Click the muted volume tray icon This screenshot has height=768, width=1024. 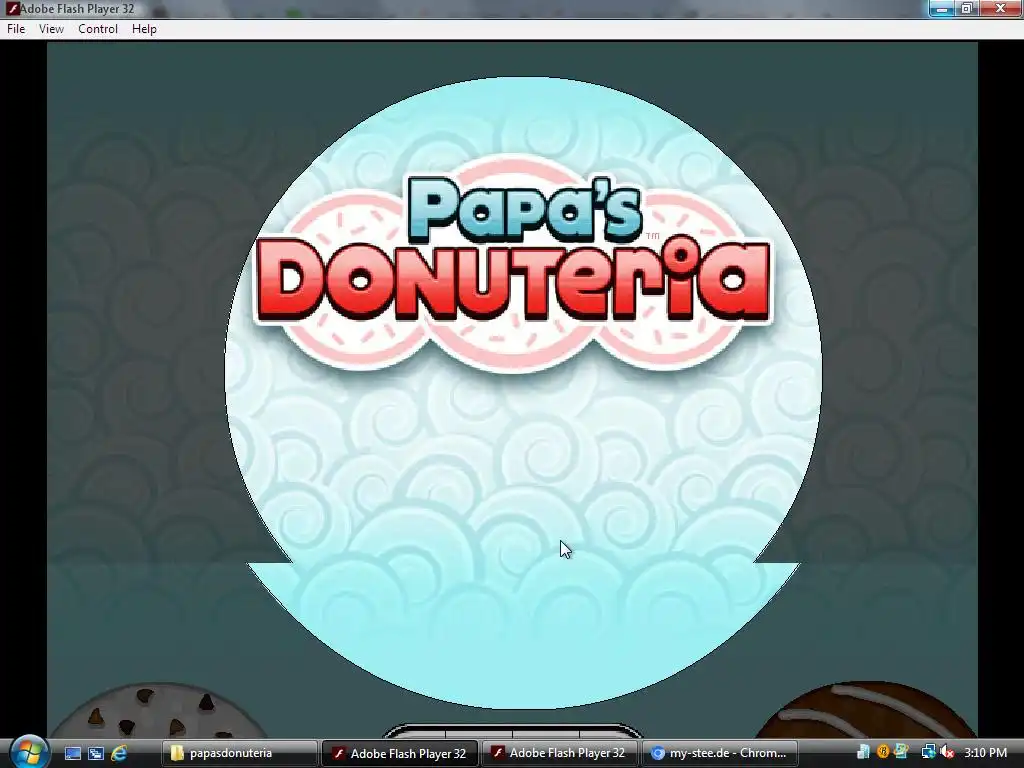pyautogui.click(x=947, y=752)
